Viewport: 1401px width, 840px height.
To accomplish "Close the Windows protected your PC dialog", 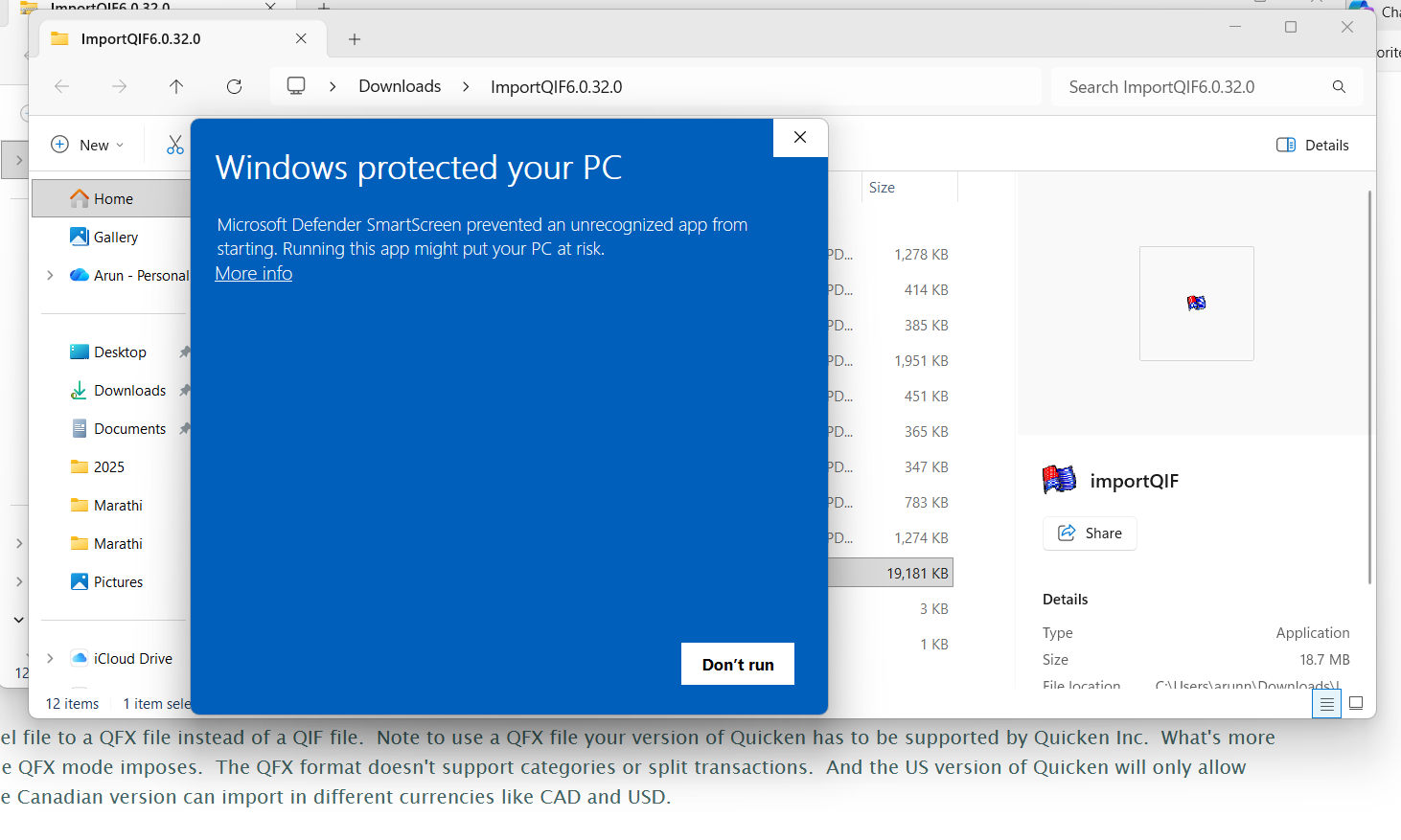I will pyautogui.click(x=800, y=137).
